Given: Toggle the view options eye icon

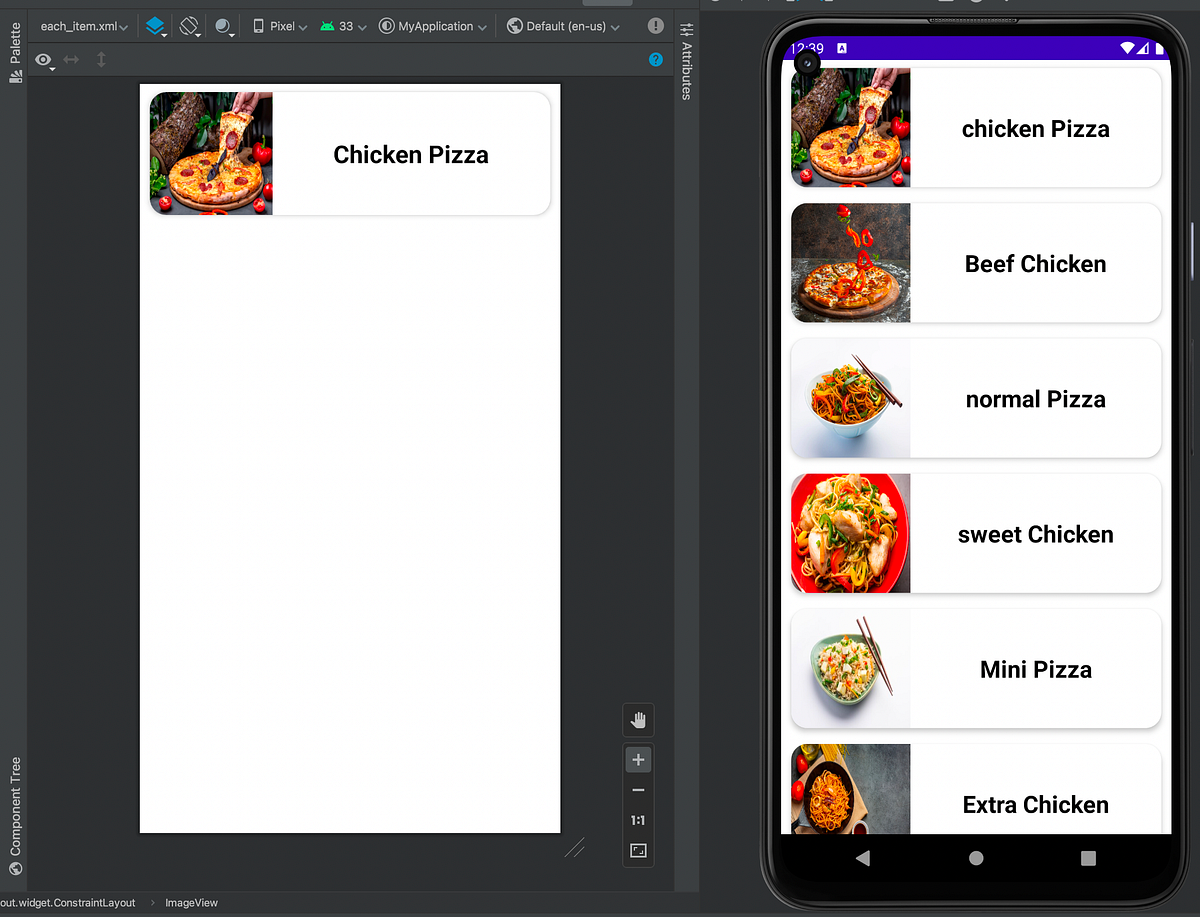Looking at the screenshot, I should pos(43,60).
